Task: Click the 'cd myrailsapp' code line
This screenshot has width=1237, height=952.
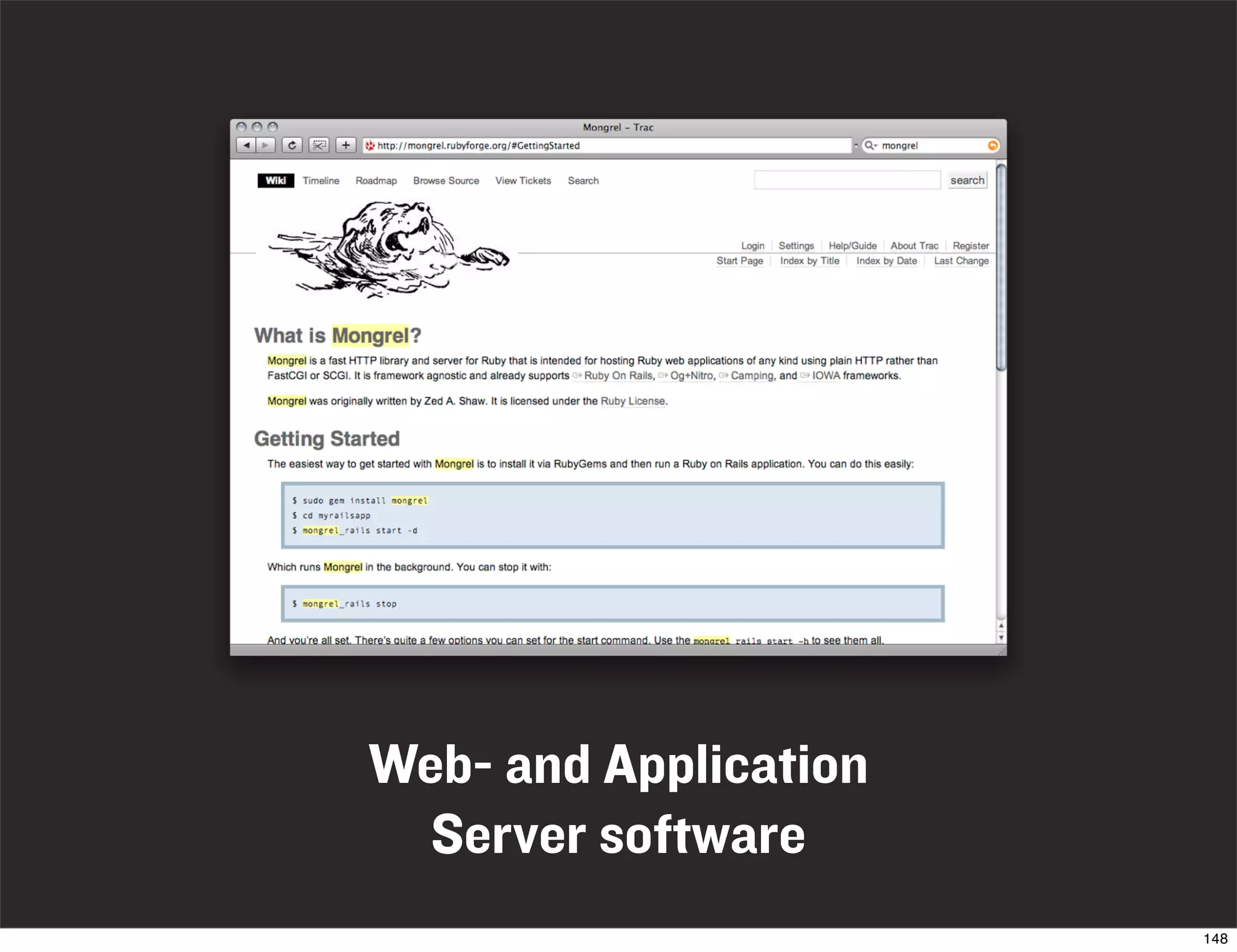Action: pyautogui.click(x=331, y=515)
